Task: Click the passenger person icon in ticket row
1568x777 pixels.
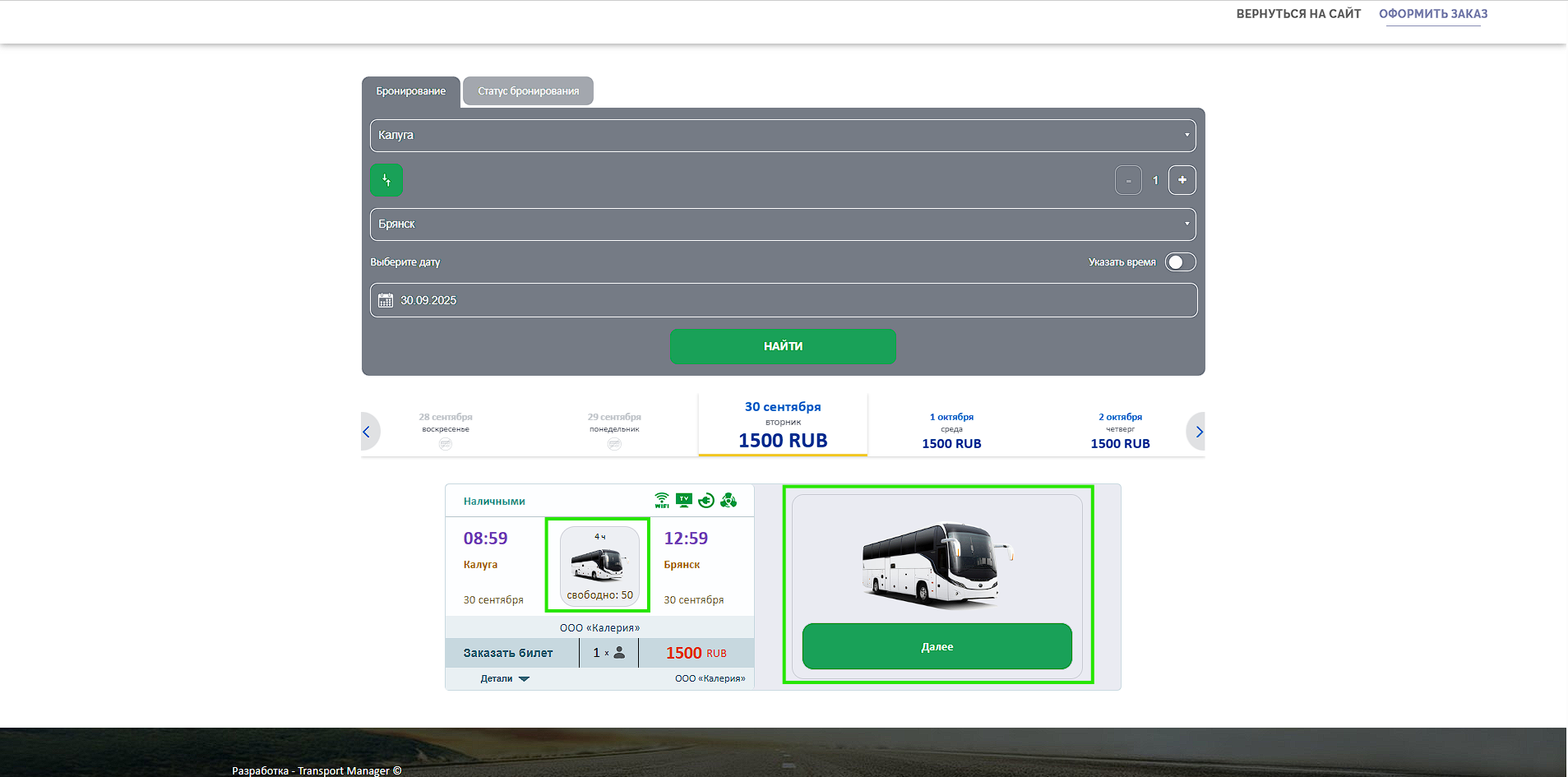Action: click(x=619, y=653)
